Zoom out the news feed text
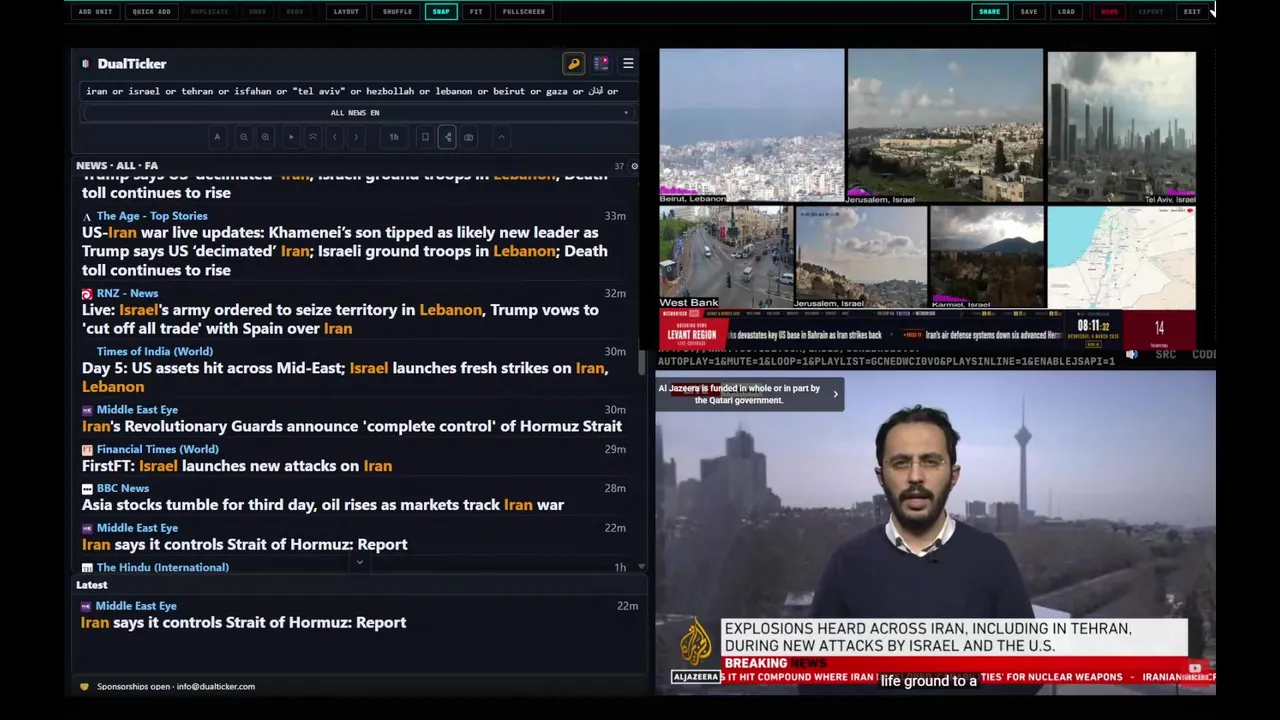 (x=243, y=137)
